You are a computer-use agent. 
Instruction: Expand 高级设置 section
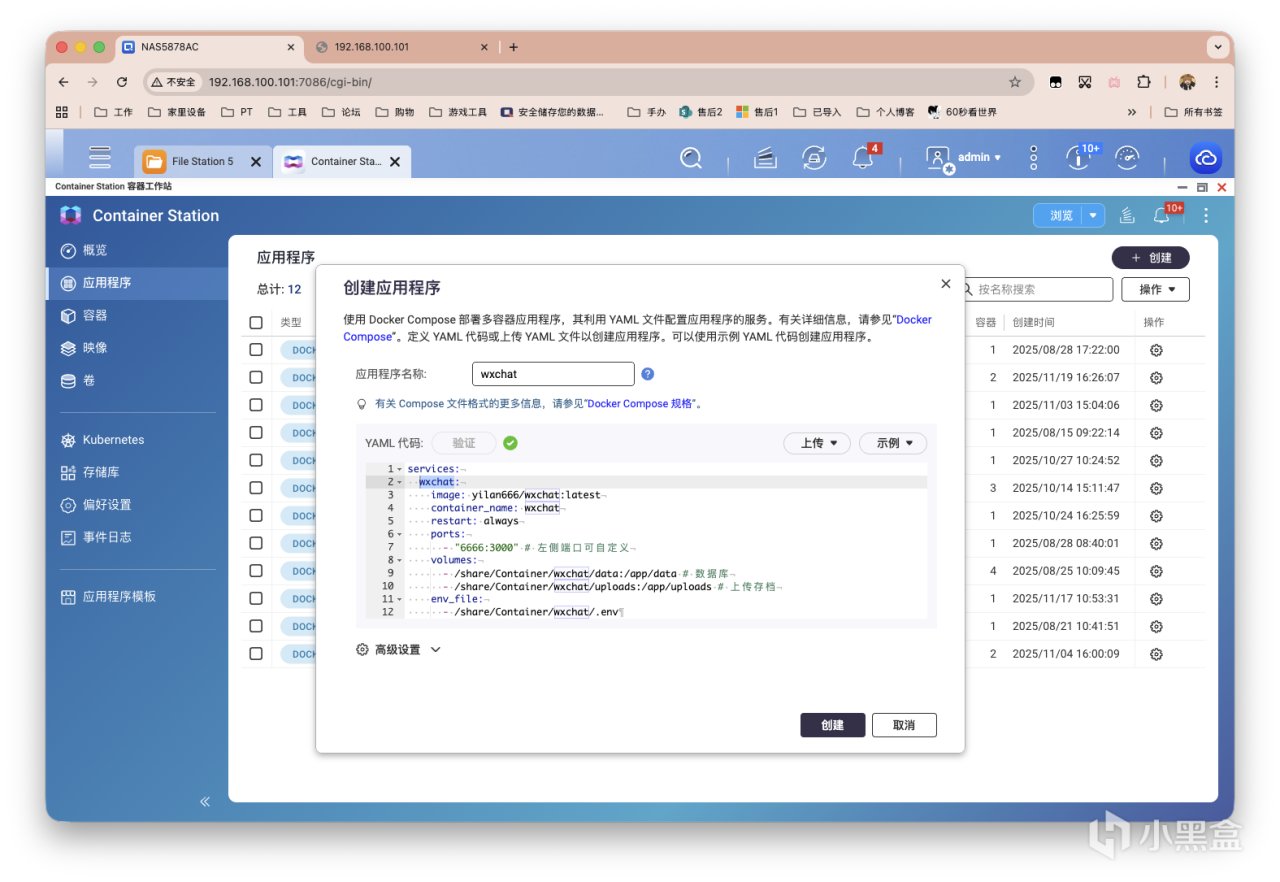(398, 650)
